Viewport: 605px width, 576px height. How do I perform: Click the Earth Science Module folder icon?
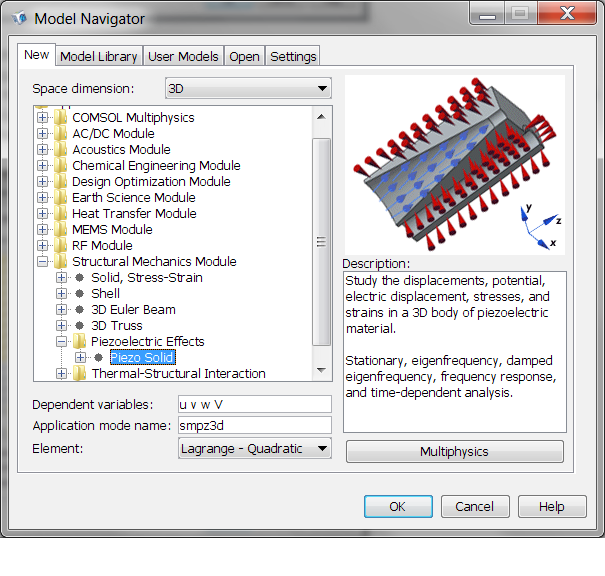coord(60,198)
